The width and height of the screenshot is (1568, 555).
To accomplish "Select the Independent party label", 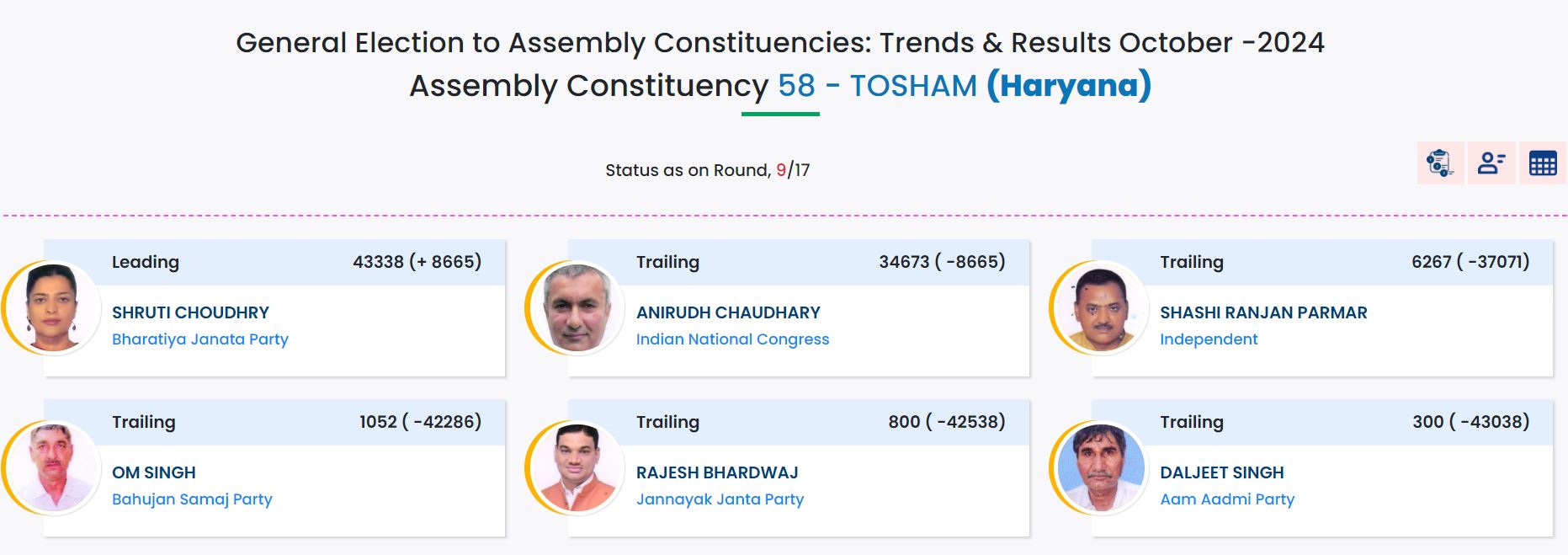I will pos(1209,339).
